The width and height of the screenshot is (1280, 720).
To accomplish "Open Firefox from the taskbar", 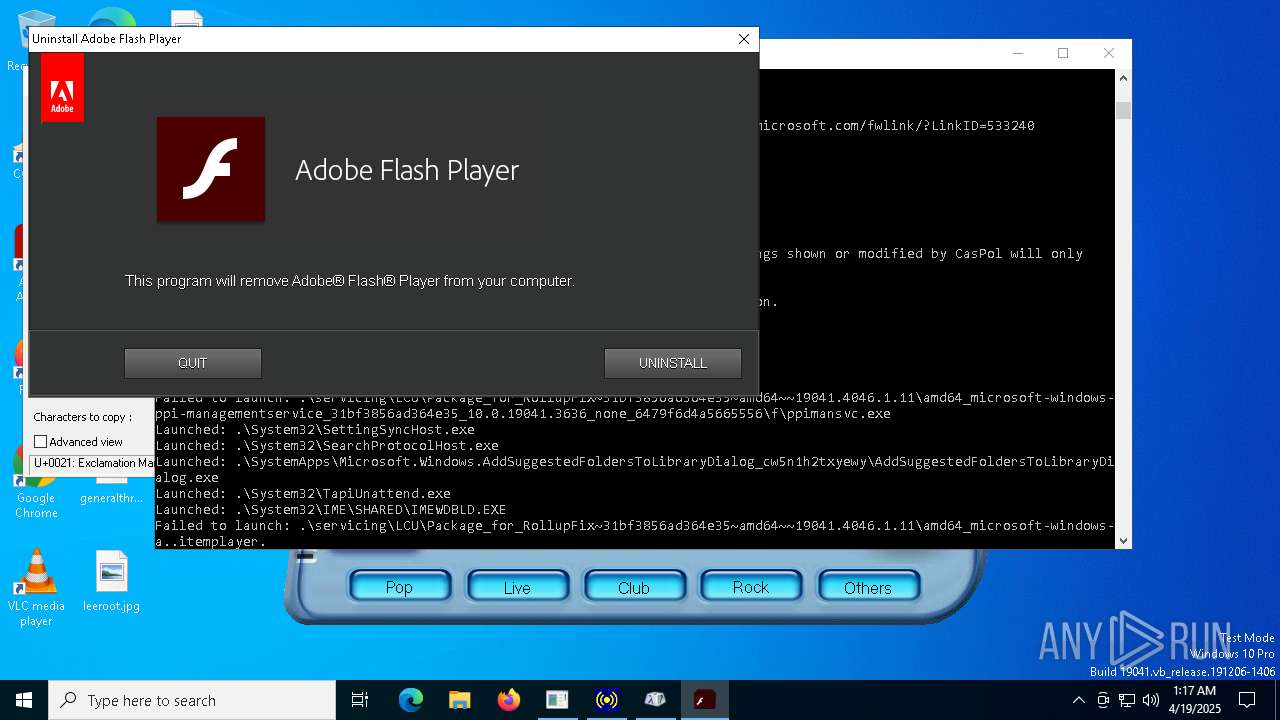I will coord(508,700).
